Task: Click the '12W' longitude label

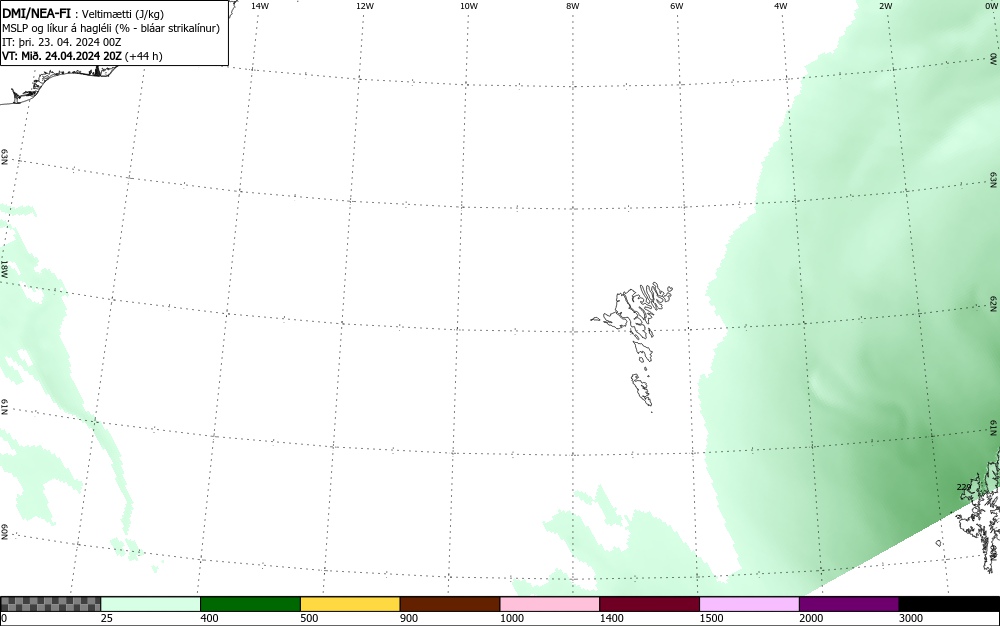Action: [365, 6]
